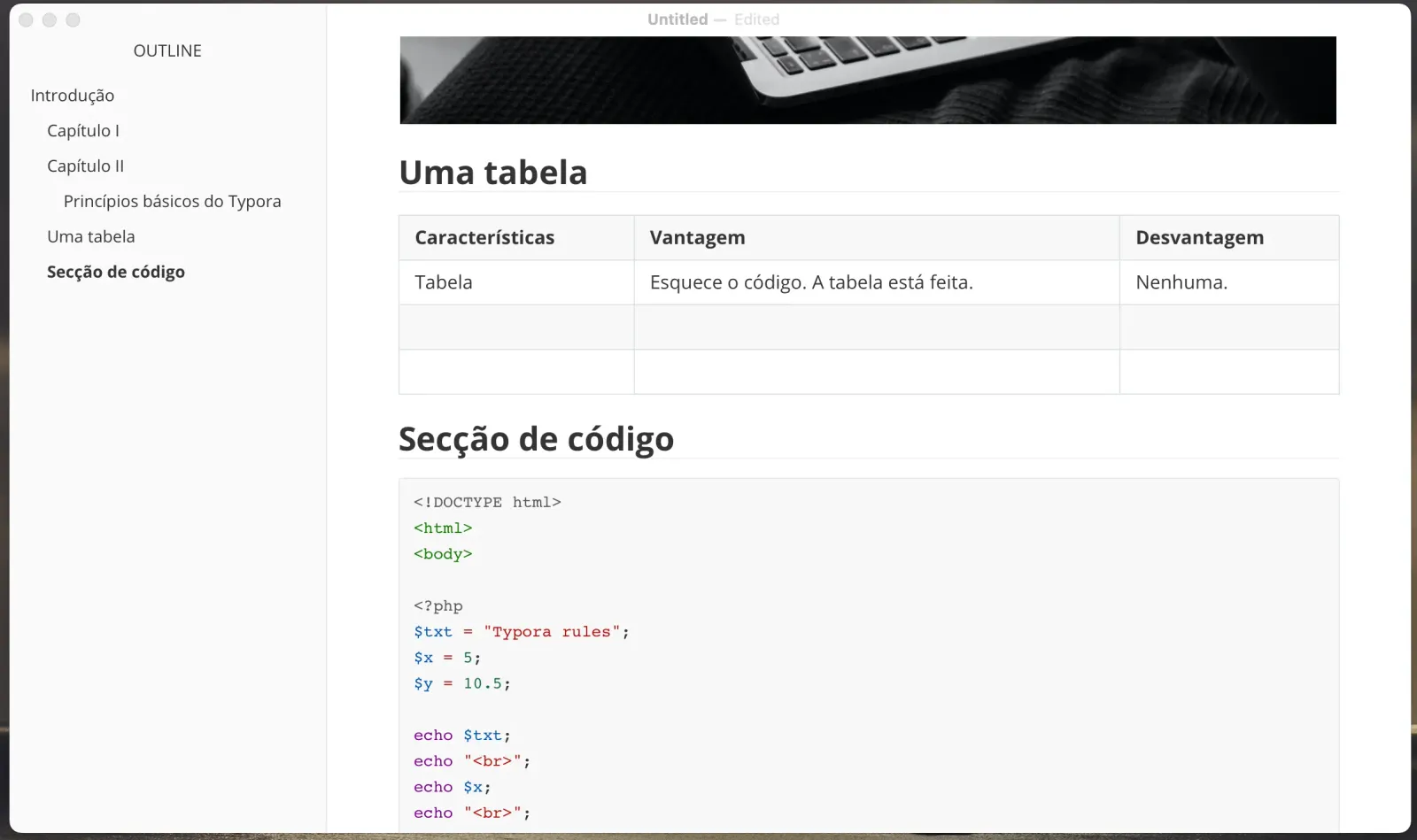This screenshot has width=1417, height=840.
Task: Click the "Desvantagem" column header
Action: click(1199, 237)
